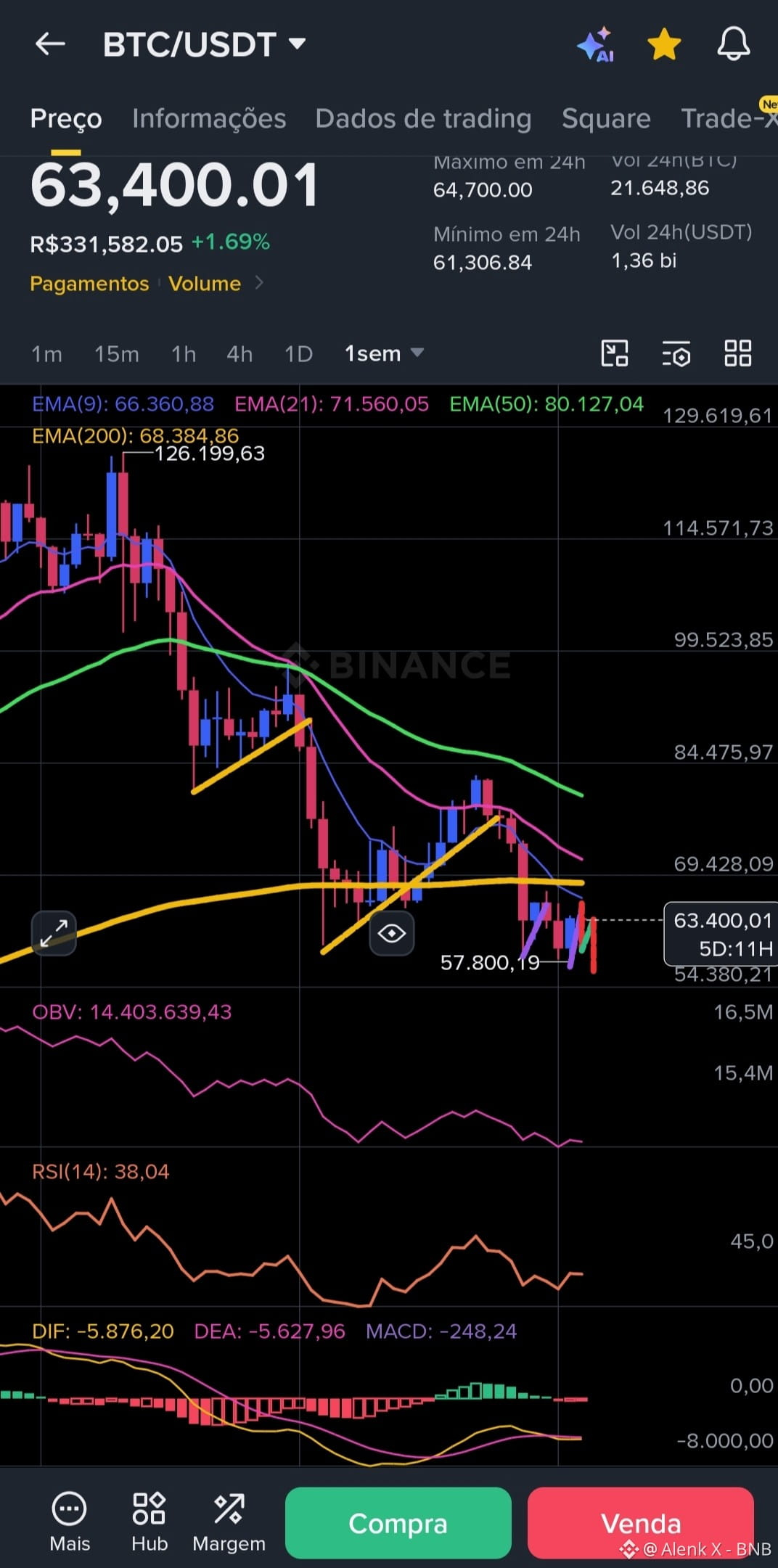Select the EMA(9) indicator label
The height and width of the screenshot is (1568, 778).
coord(123,404)
